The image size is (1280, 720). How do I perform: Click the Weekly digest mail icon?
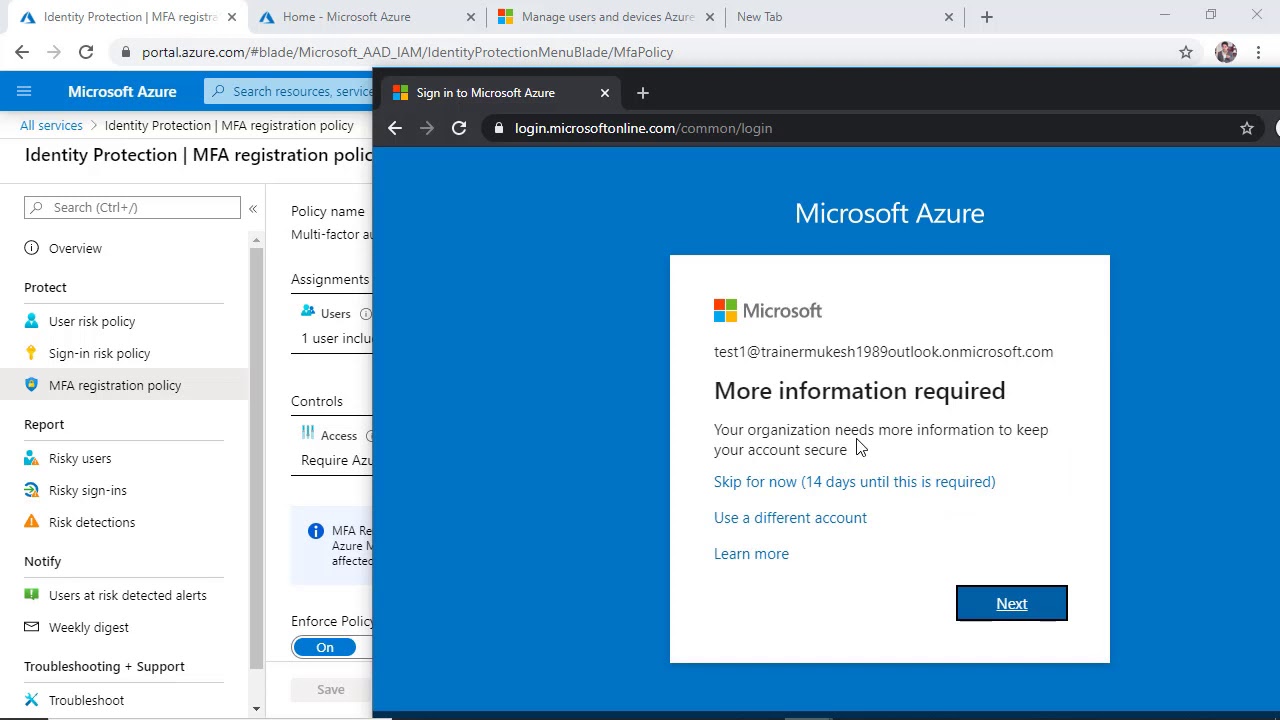[x=32, y=627]
